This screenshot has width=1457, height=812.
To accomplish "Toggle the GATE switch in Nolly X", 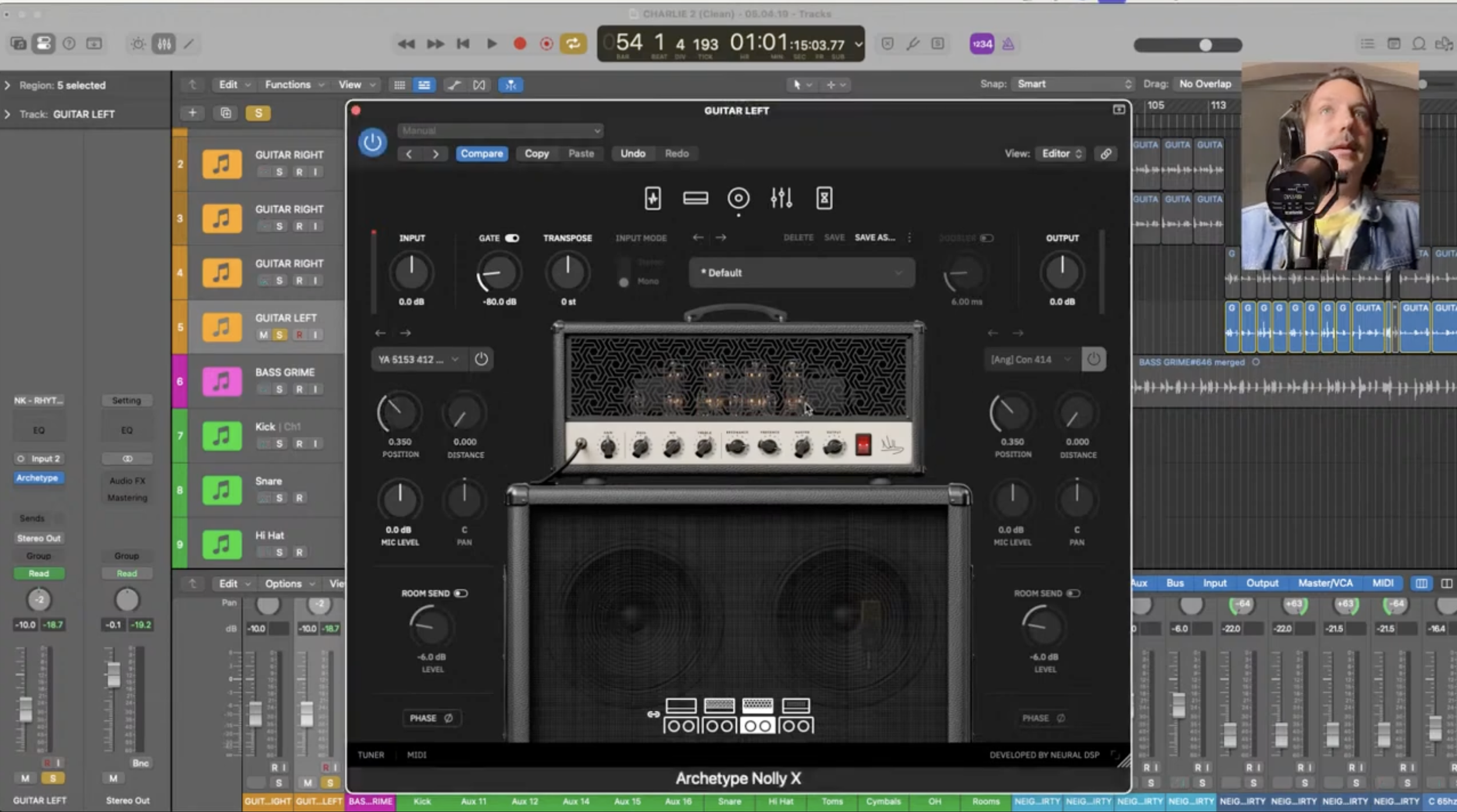I will pos(513,238).
